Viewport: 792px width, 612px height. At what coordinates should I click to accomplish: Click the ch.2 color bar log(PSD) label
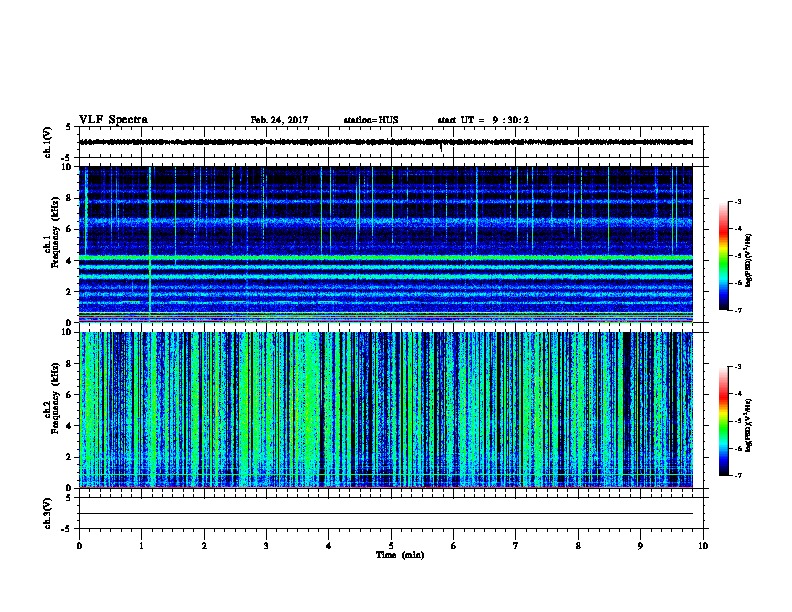748,426
